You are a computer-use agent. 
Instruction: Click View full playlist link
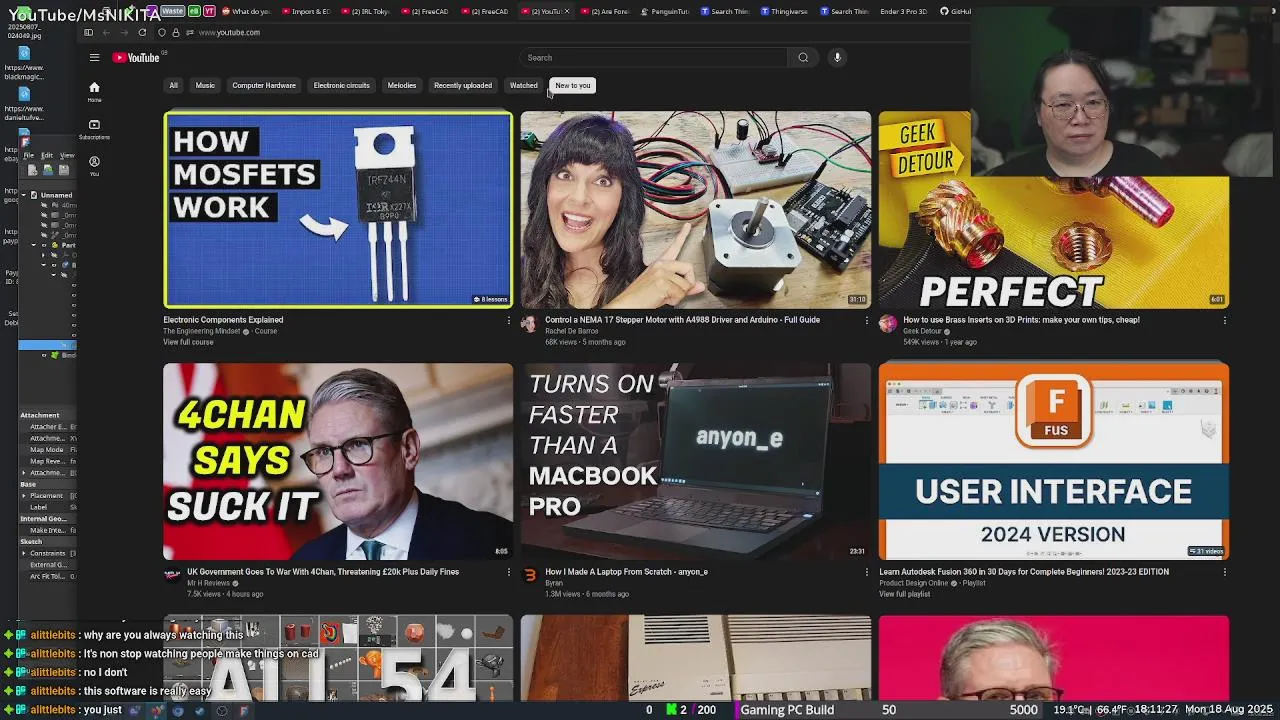[904, 594]
